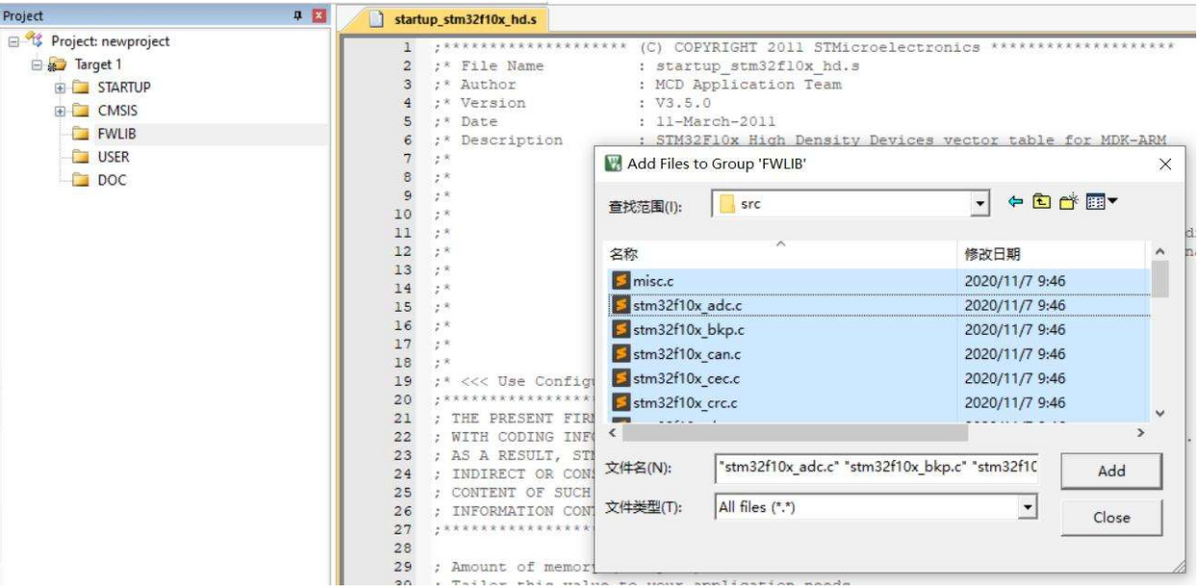This screenshot has width=1200, height=588.
Task: Close the Project panel with the red X
Action: pyautogui.click(x=319, y=16)
